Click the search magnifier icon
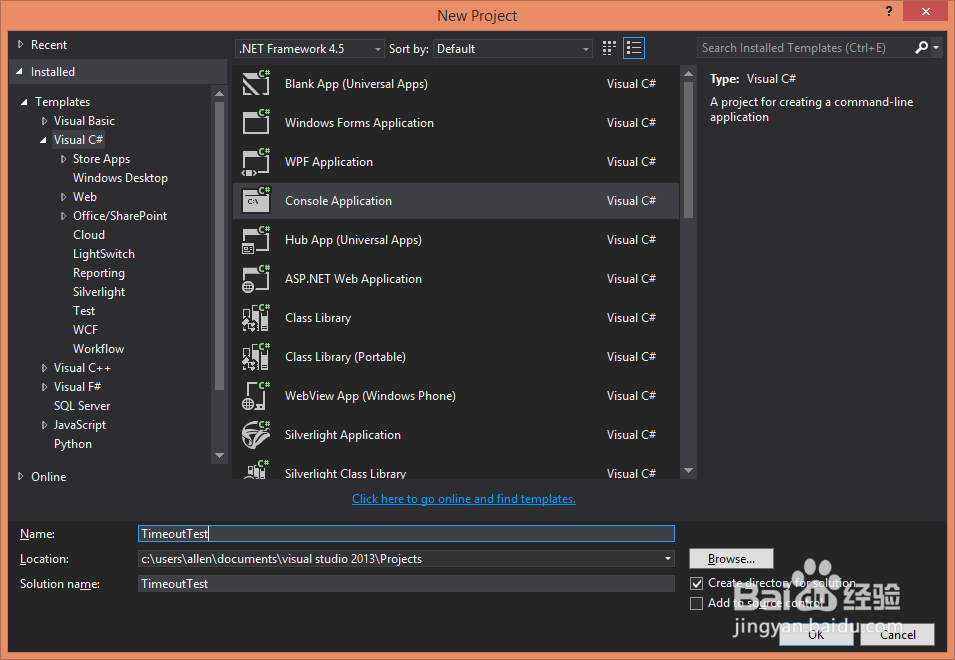The width and height of the screenshot is (955, 660). click(922, 47)
